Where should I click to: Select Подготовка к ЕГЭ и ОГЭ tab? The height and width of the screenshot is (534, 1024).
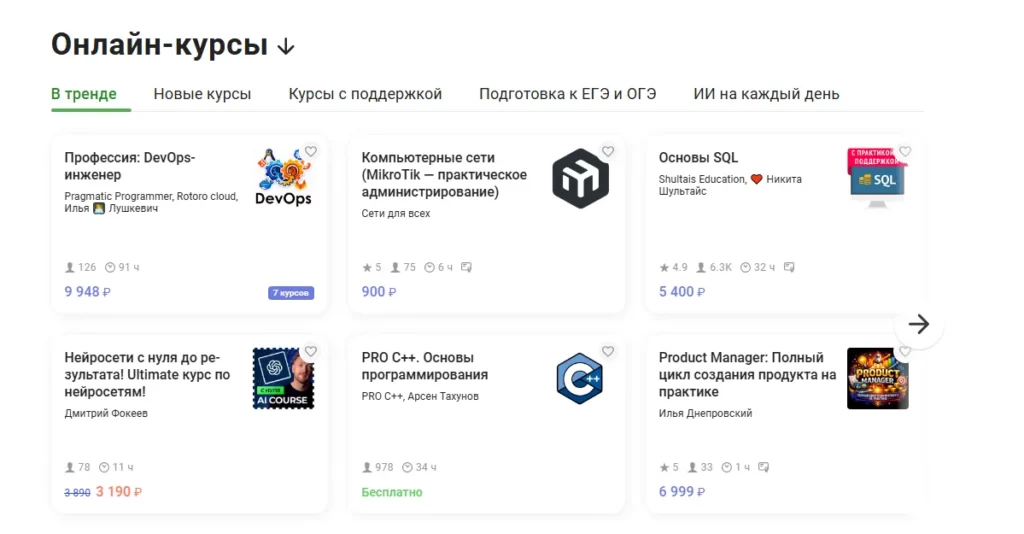[567, 94]
